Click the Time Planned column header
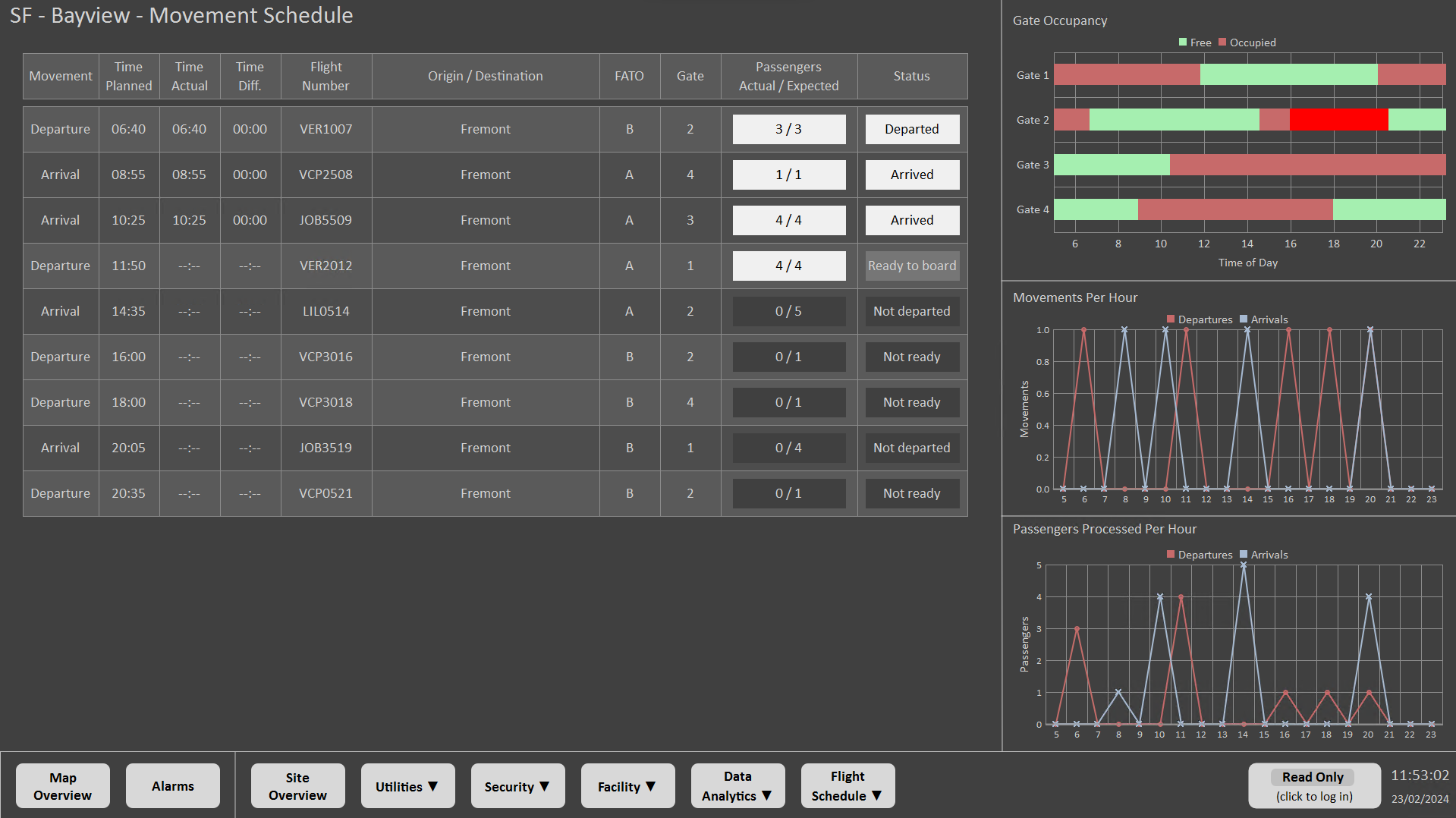Screen dimensions: 1456x818 [129, 76]
